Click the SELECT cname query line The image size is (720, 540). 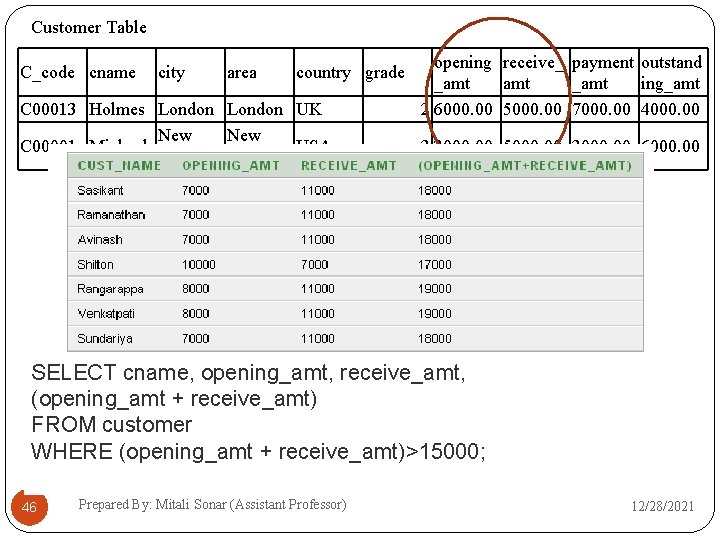coord(248,373)
